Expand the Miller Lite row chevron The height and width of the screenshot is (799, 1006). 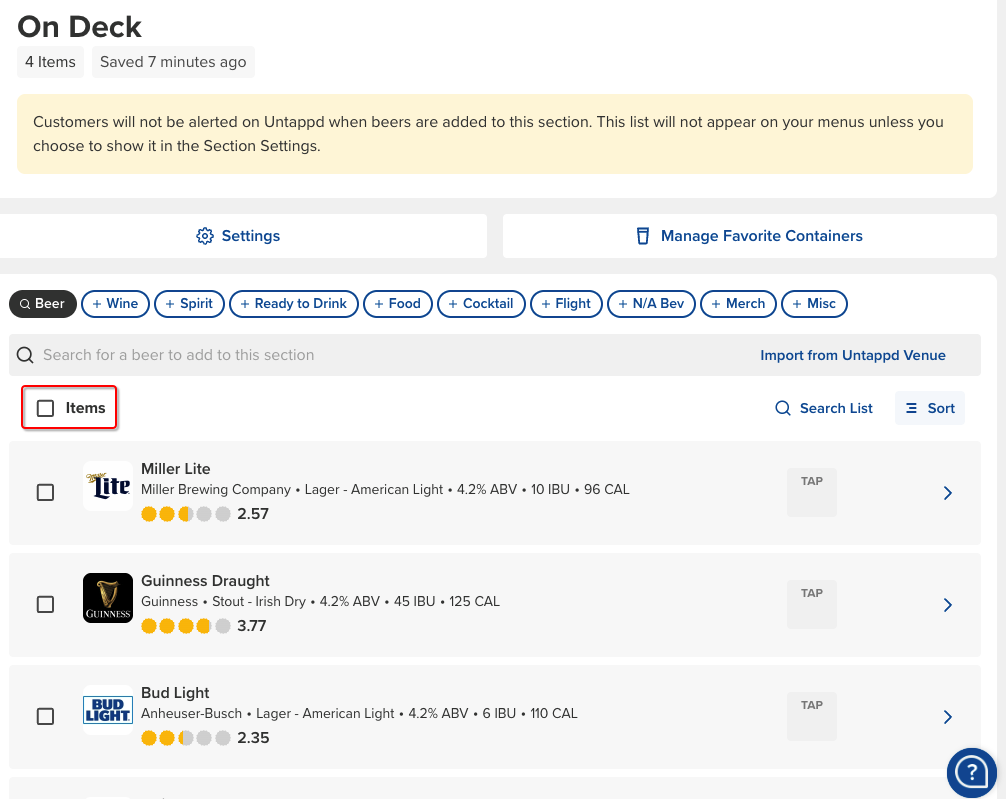(948, 493)
